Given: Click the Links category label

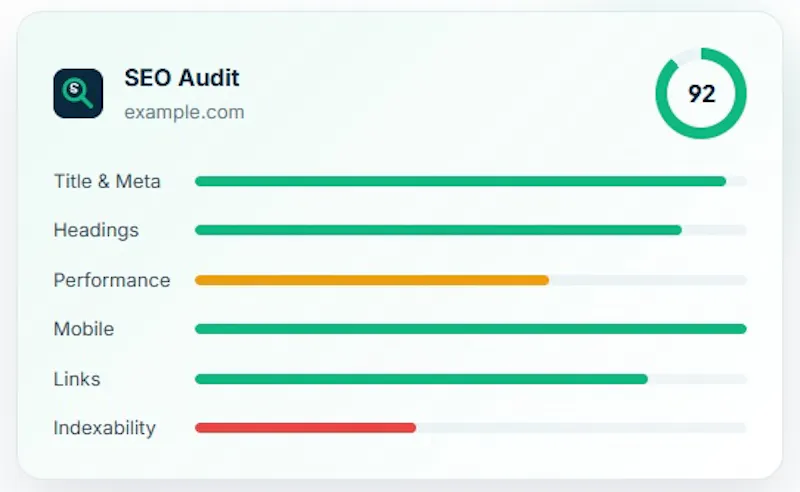Looking at the screenshot, I should [77, 379].
